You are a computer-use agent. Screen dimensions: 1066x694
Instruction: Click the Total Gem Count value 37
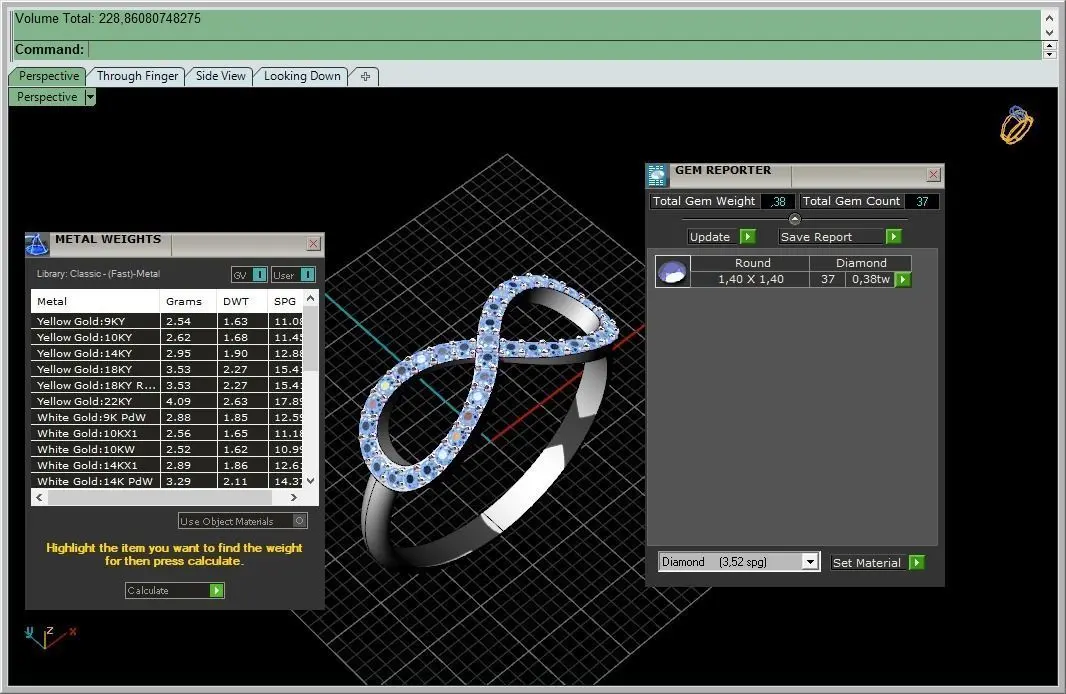pyautogui.click(x=922, y=201)
